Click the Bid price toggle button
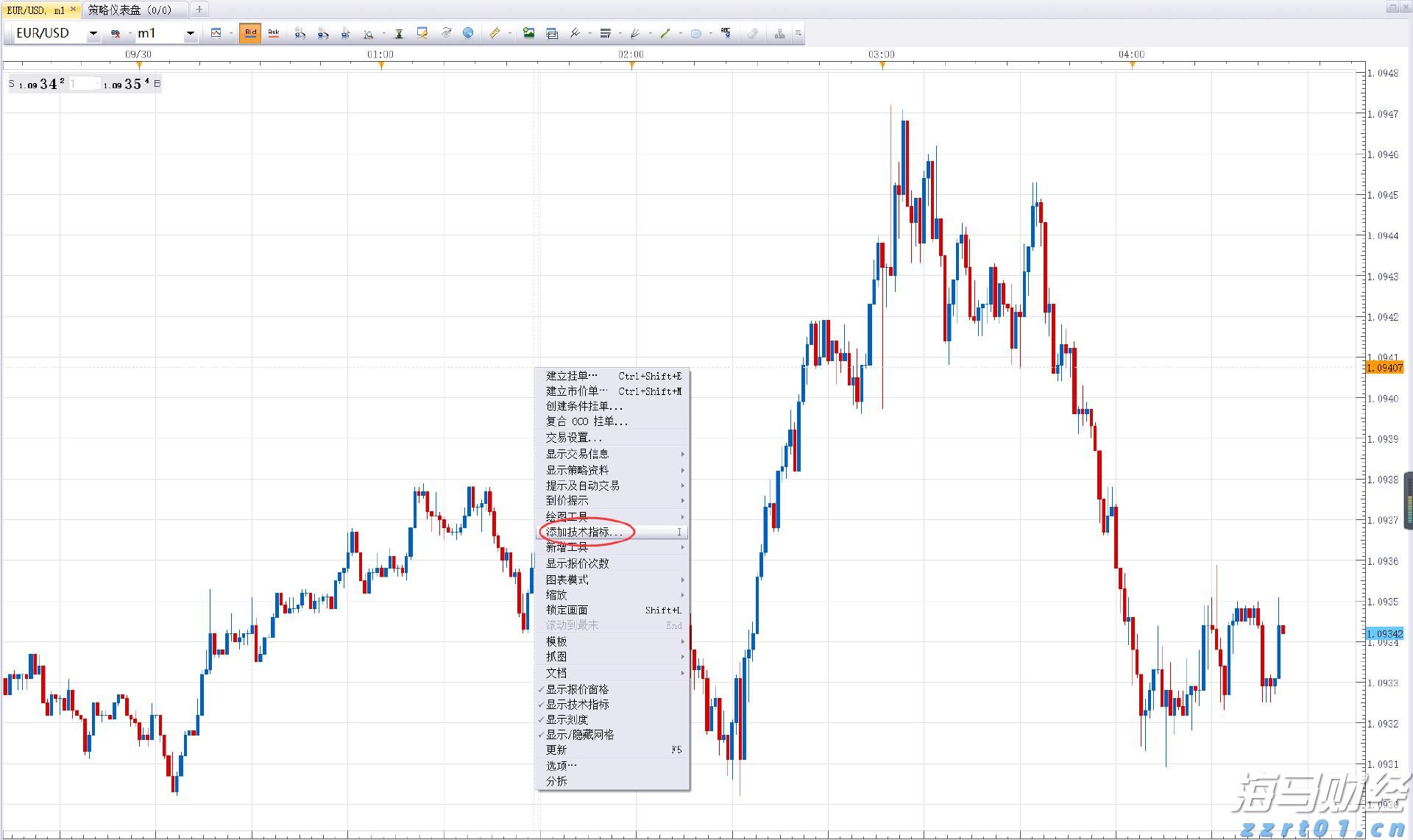Screen dimensions: 1413x840 [250, 33]
